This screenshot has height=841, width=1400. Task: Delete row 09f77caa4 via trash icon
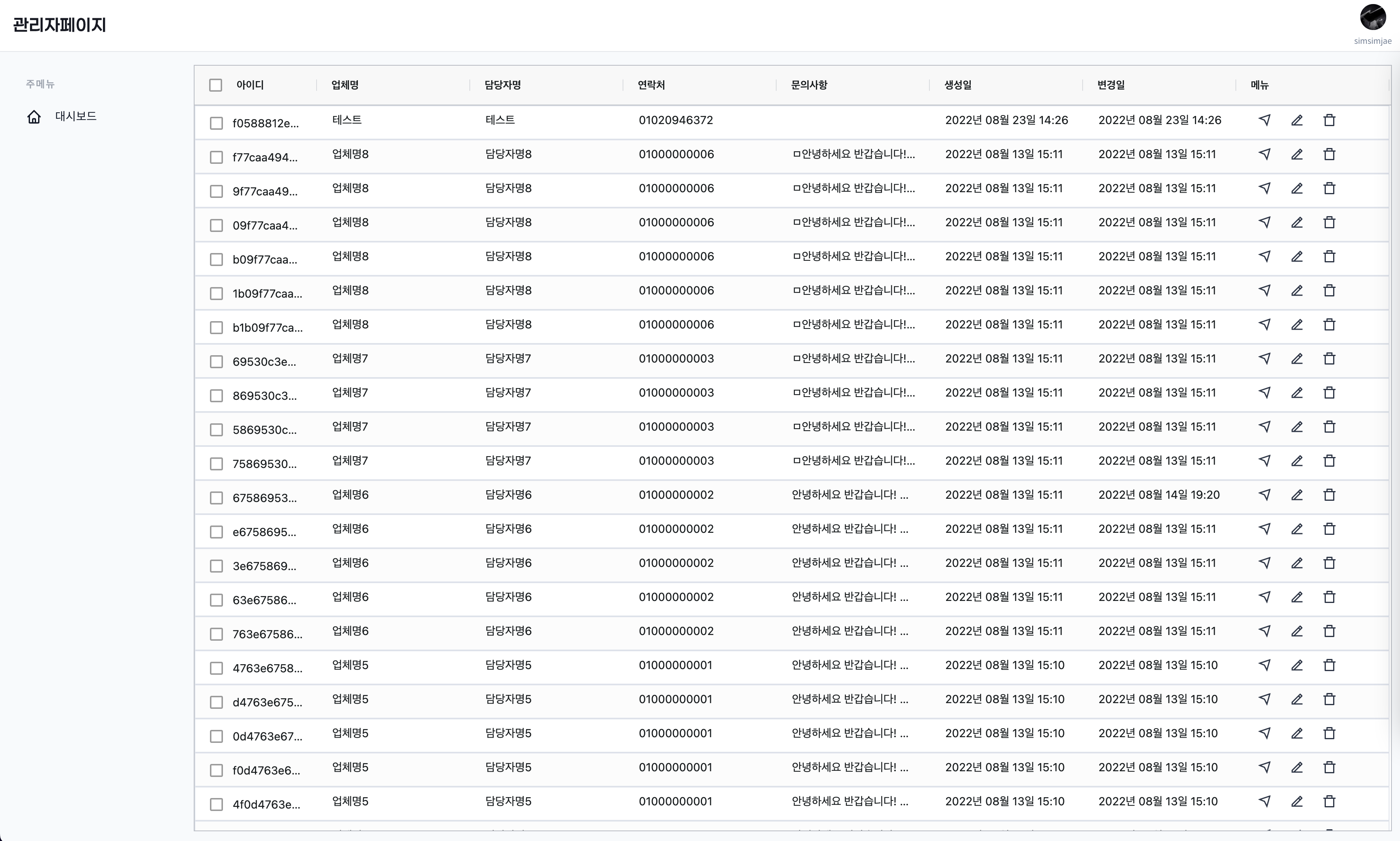[x=1329, y=222]
